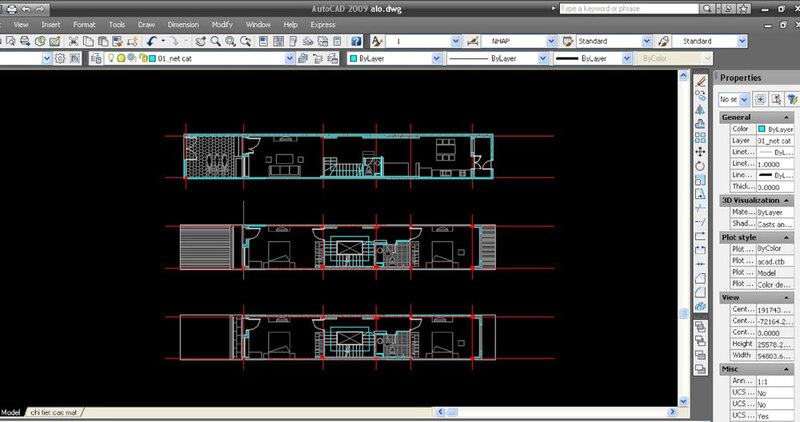Image resolution: width=800 pixels, height=422 pixels.
Task: Click the Cut scissors icon
Action: pyautogui.click(x=73, y=41)
